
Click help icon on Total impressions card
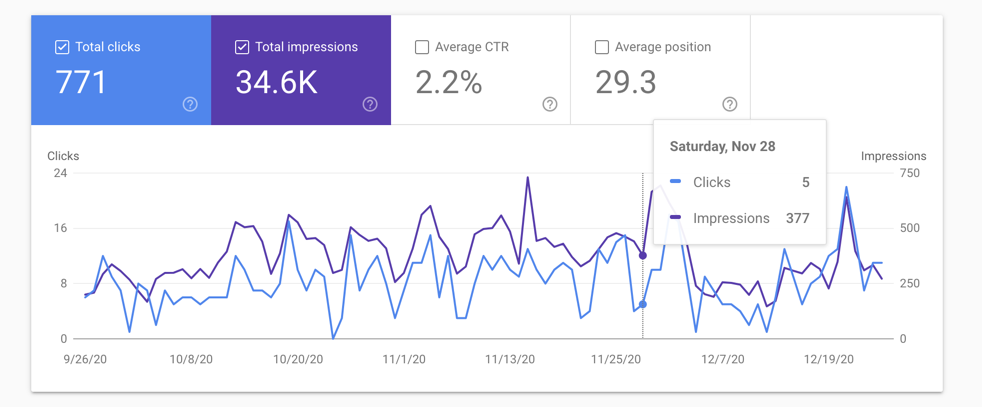click(370, 104)
